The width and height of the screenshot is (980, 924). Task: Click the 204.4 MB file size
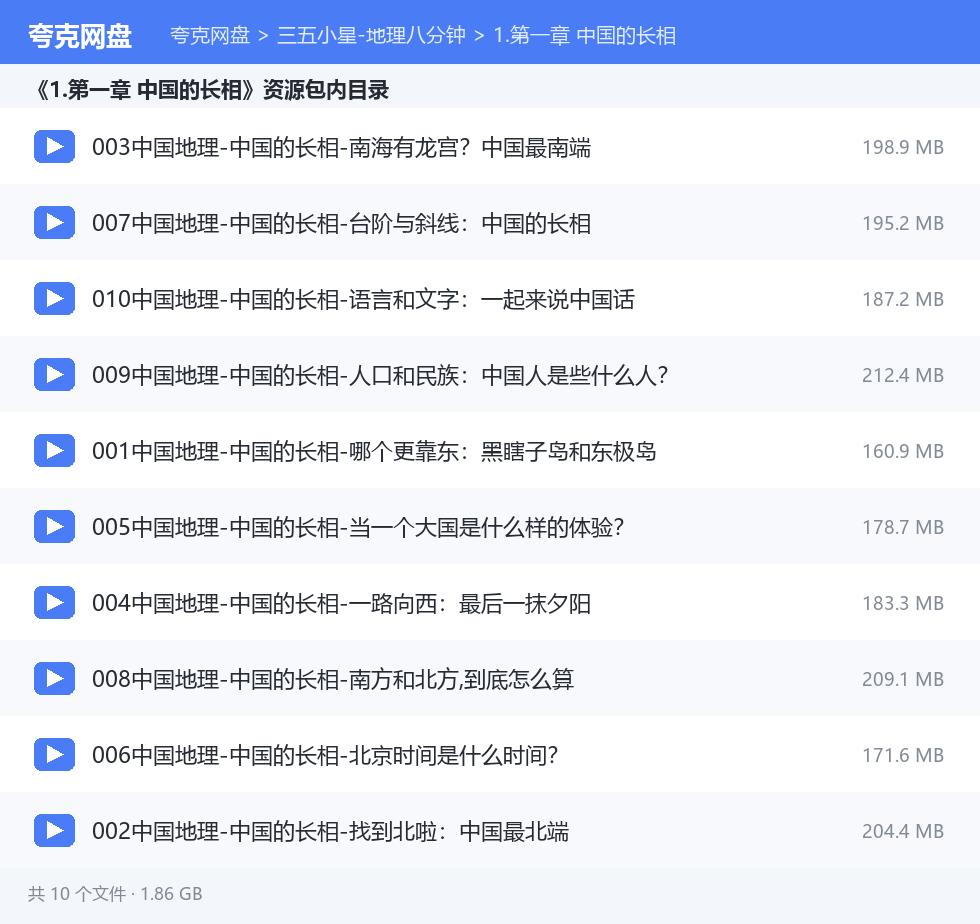coord(903,831)
